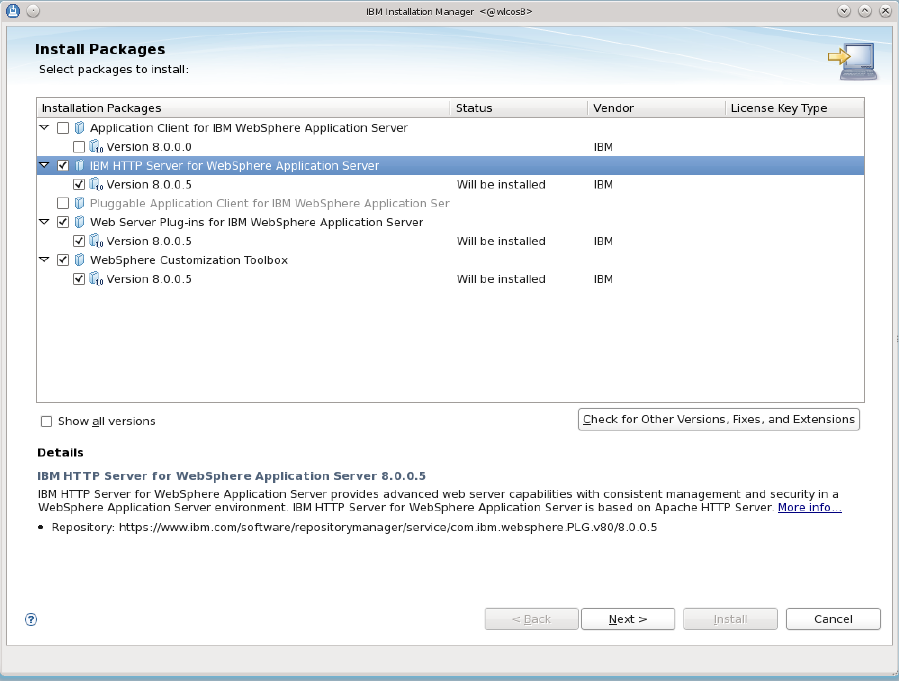Viewport: 899px width, 681px height.
Task: Click Version 8.0.0.0 version icon
Action: pyautogui.click(x=96, y=147)
